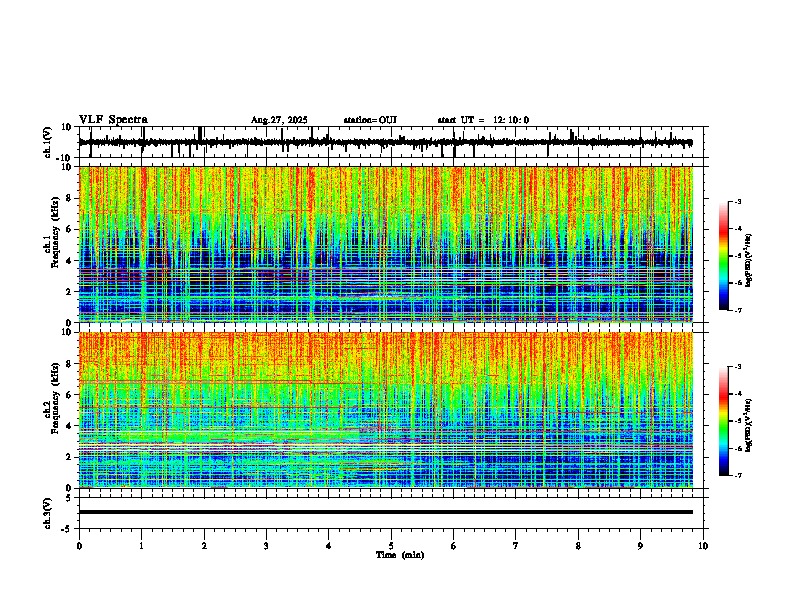
Task: Click time axis tick label "1"
Action: [141, 546]
